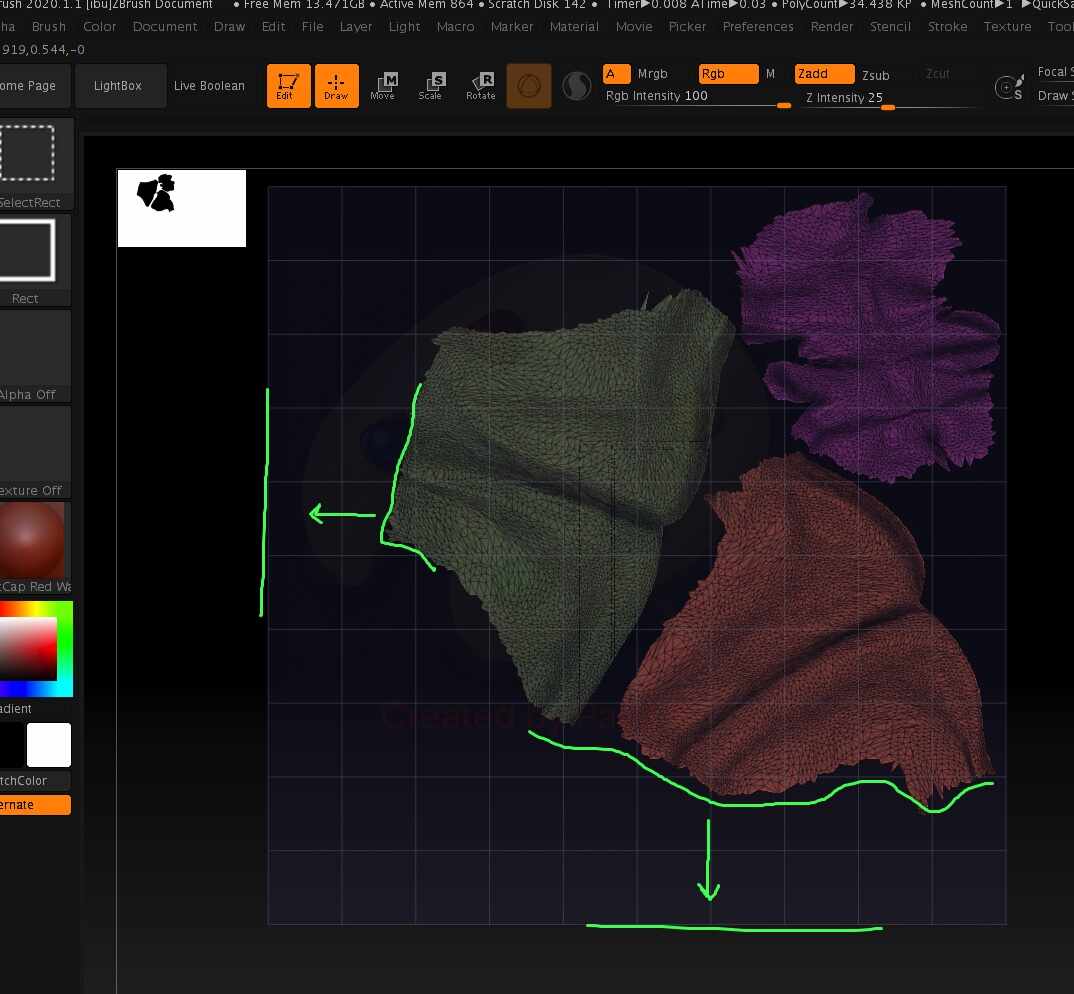Viewport: 1074px width, 994px height.
Task: Activate the Draw mode button
Action: click(x=336, y=86)
